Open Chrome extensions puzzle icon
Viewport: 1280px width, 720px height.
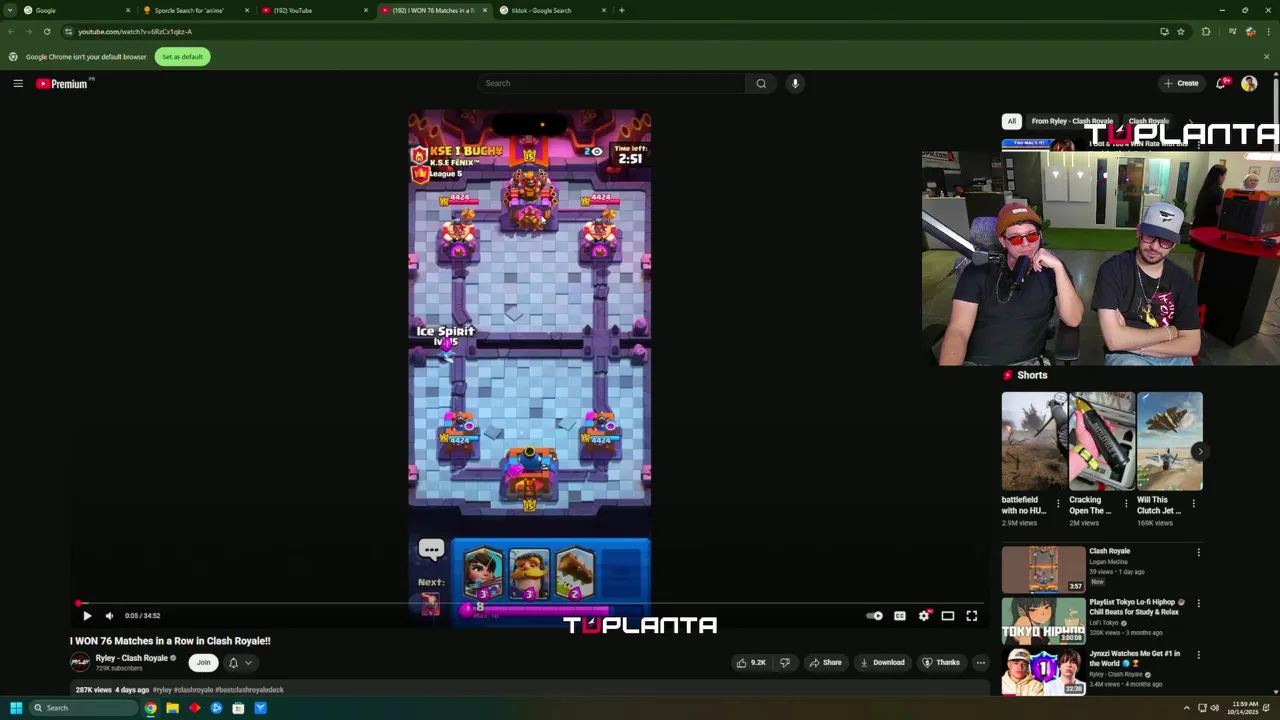coord(1206,32)
